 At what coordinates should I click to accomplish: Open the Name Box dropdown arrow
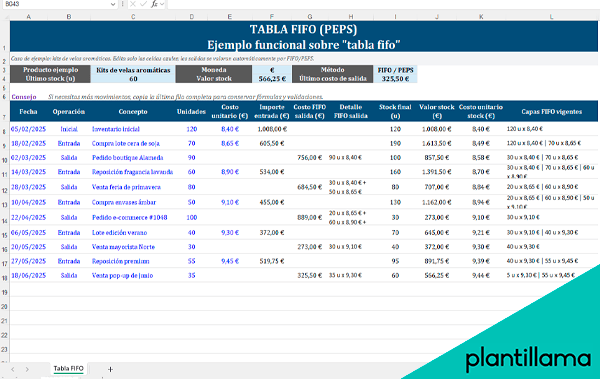(x=112, y=4)
